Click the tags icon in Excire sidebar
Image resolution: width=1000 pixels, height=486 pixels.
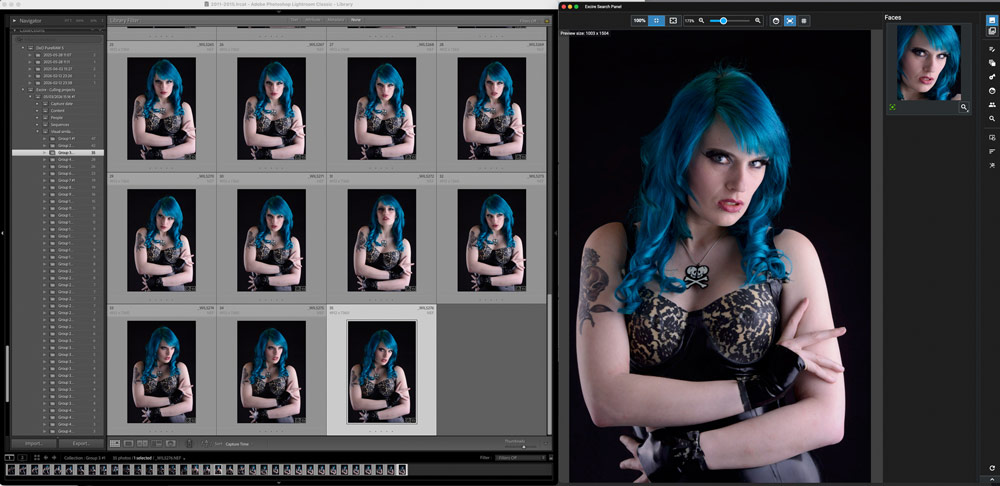[992, 63]
